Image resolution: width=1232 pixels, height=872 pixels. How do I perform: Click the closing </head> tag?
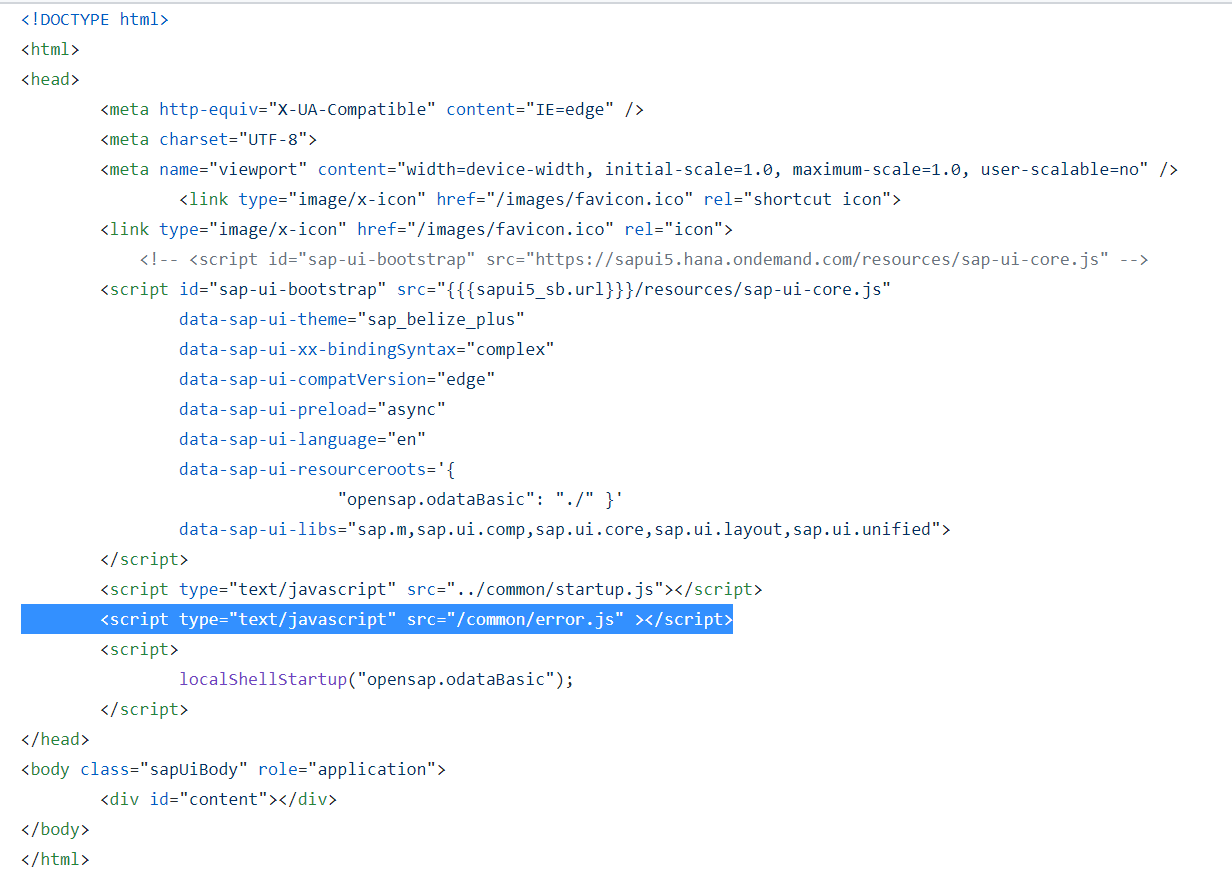[55, 739]
